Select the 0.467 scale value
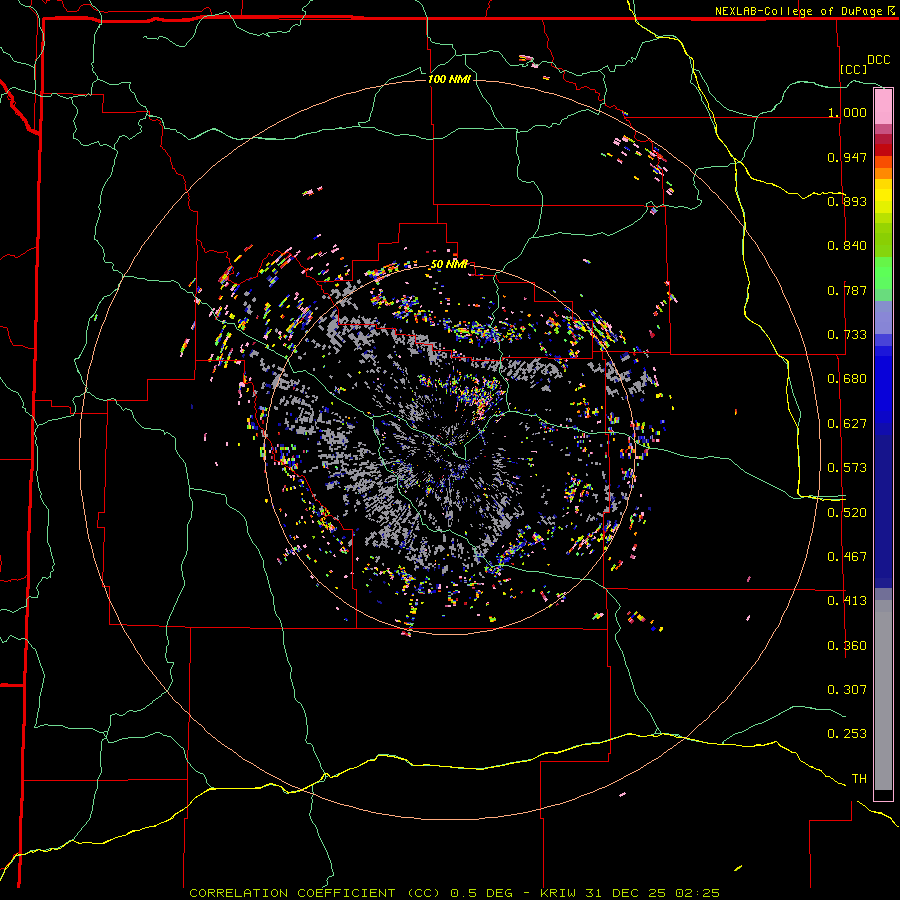This screenshot has height=900, width=900. click(x=847, y=557)
